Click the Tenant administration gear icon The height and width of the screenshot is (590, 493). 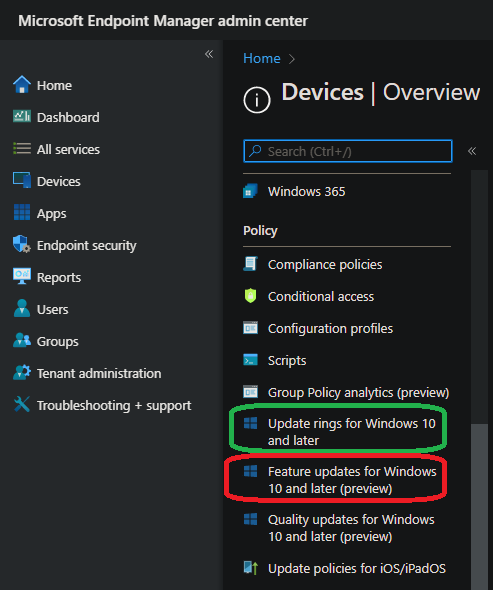point(22,372)
